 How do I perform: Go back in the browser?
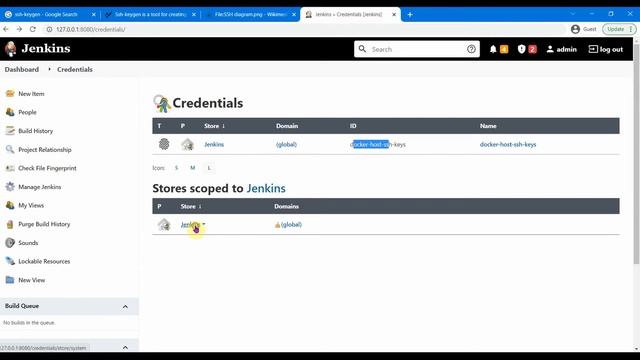pos(6,29)
